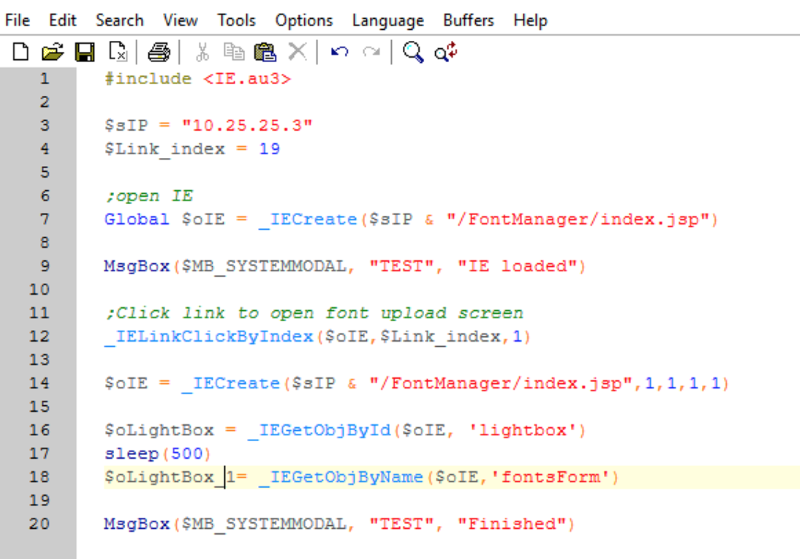The height and width of the screenshot is (559, 800).
Task: Click the string "Finished"
Action: (x=512, y=524)
